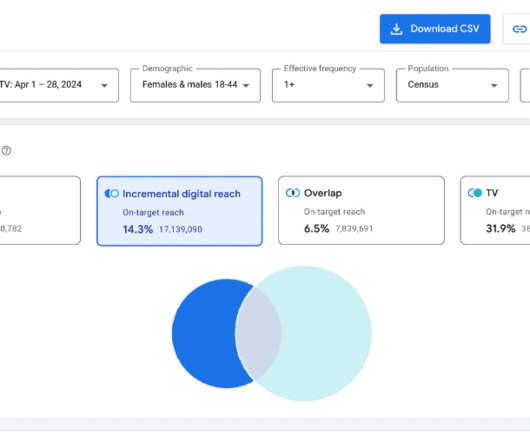
Task: Click the 17,139,090 reach count
Action: (x=180, y=229)
